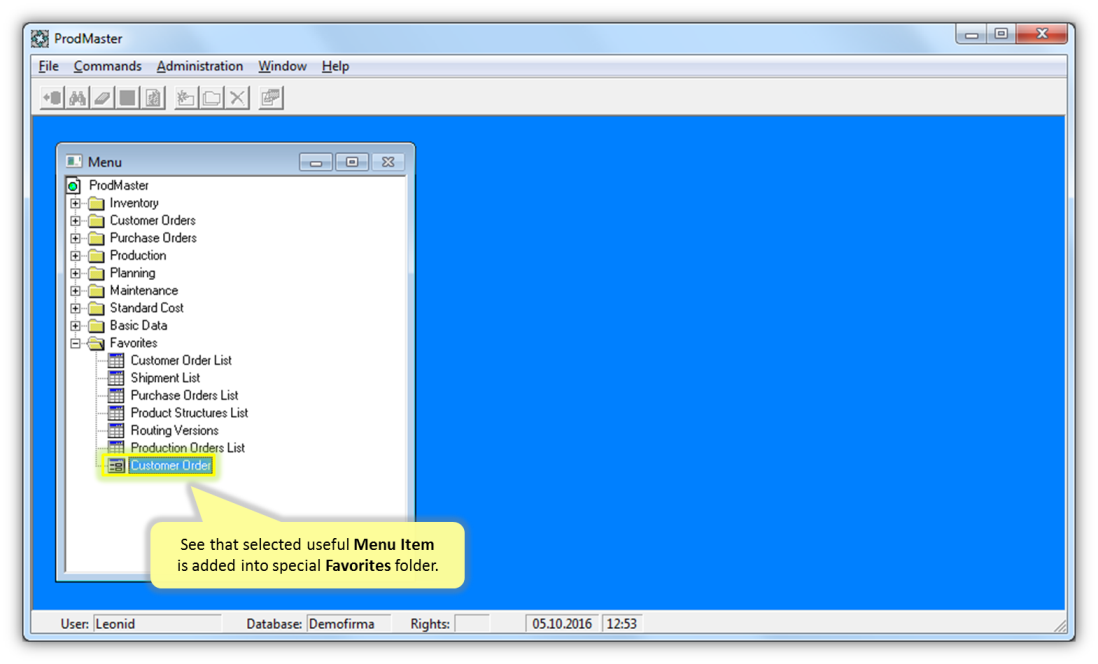Select the ProdMaster root label in tree
This screenshot has width=1098, height=664.
click(118, 186)
